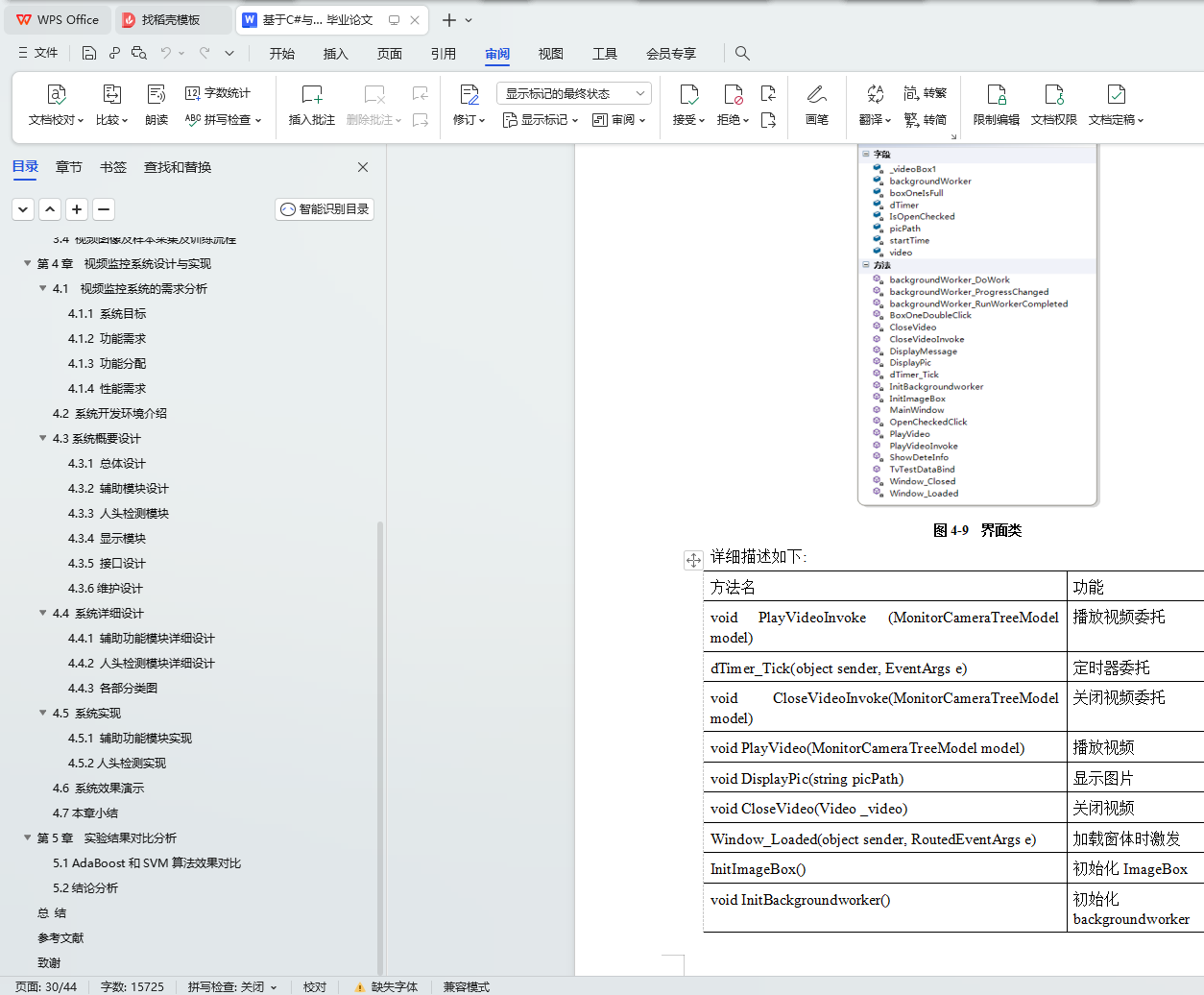
Task: Switch to the 视图 ribbon tab
Action: coord(551,54)
